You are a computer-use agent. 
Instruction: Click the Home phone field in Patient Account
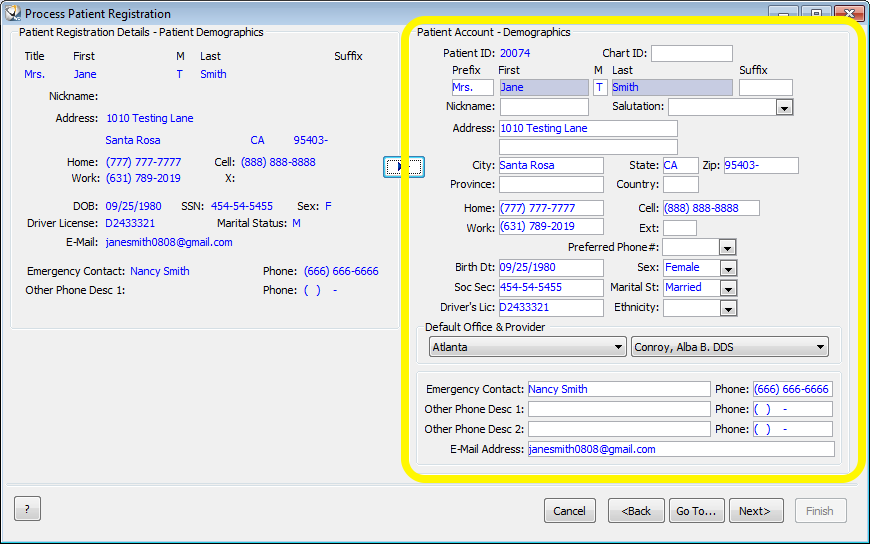551,208
